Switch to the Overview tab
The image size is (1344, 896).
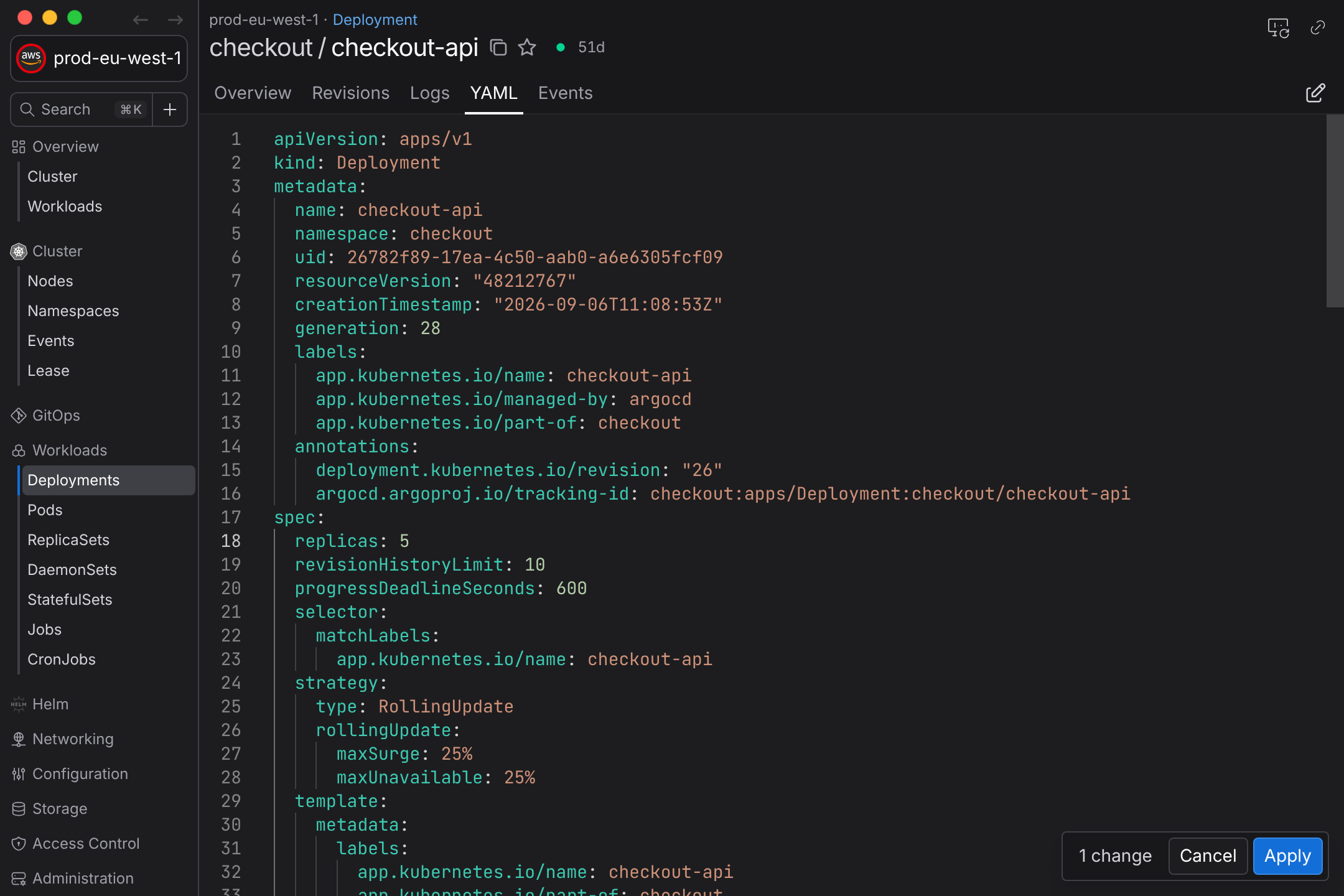coord(253,93)
